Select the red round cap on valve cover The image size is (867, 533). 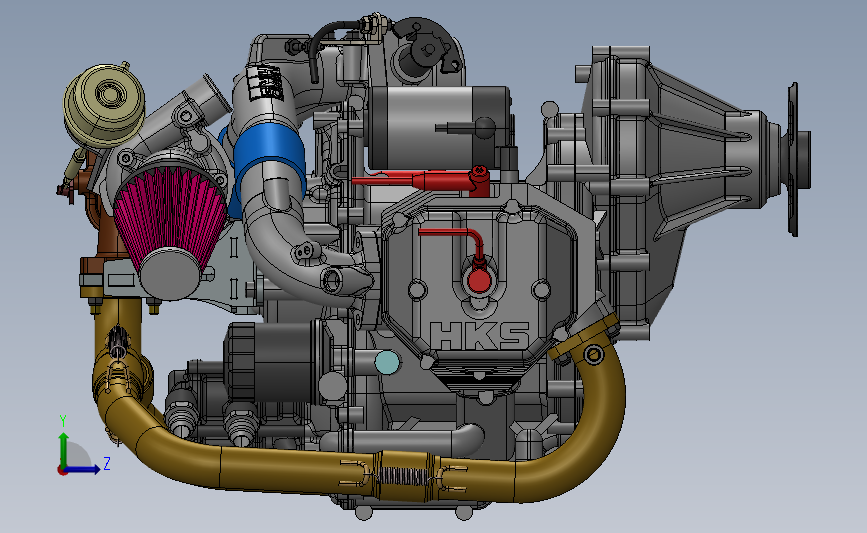(478, 279)
